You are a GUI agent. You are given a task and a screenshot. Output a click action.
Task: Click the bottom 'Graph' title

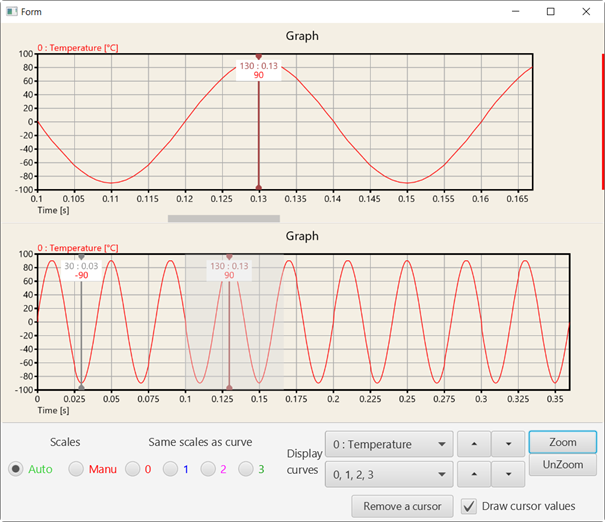click(302, 236)
